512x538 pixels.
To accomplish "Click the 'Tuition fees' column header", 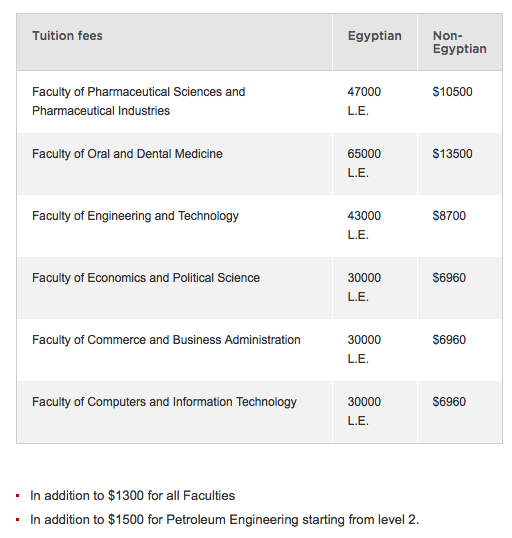I will click(x=67, y=36).
